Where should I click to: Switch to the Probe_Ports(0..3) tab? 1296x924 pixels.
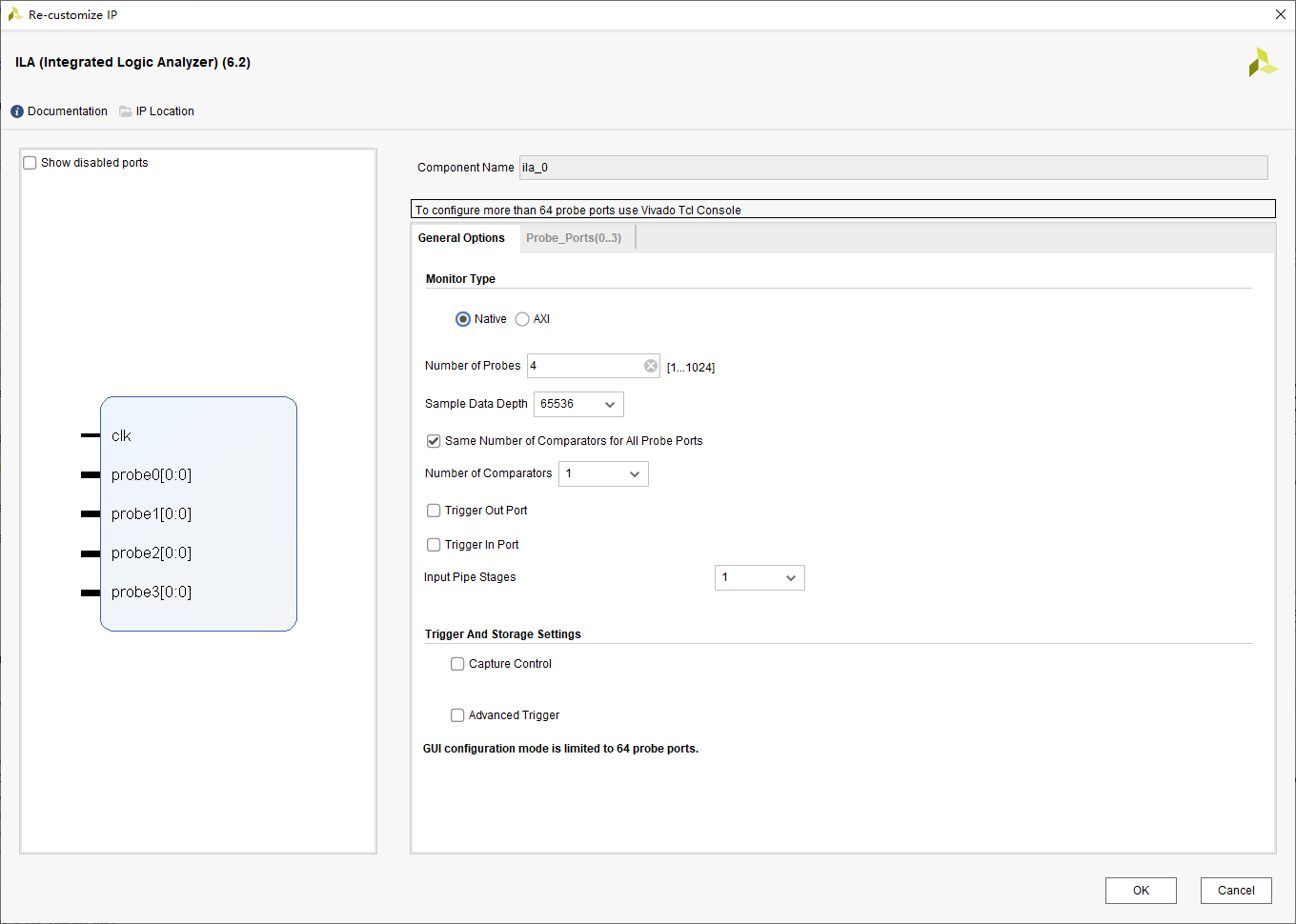574,238
